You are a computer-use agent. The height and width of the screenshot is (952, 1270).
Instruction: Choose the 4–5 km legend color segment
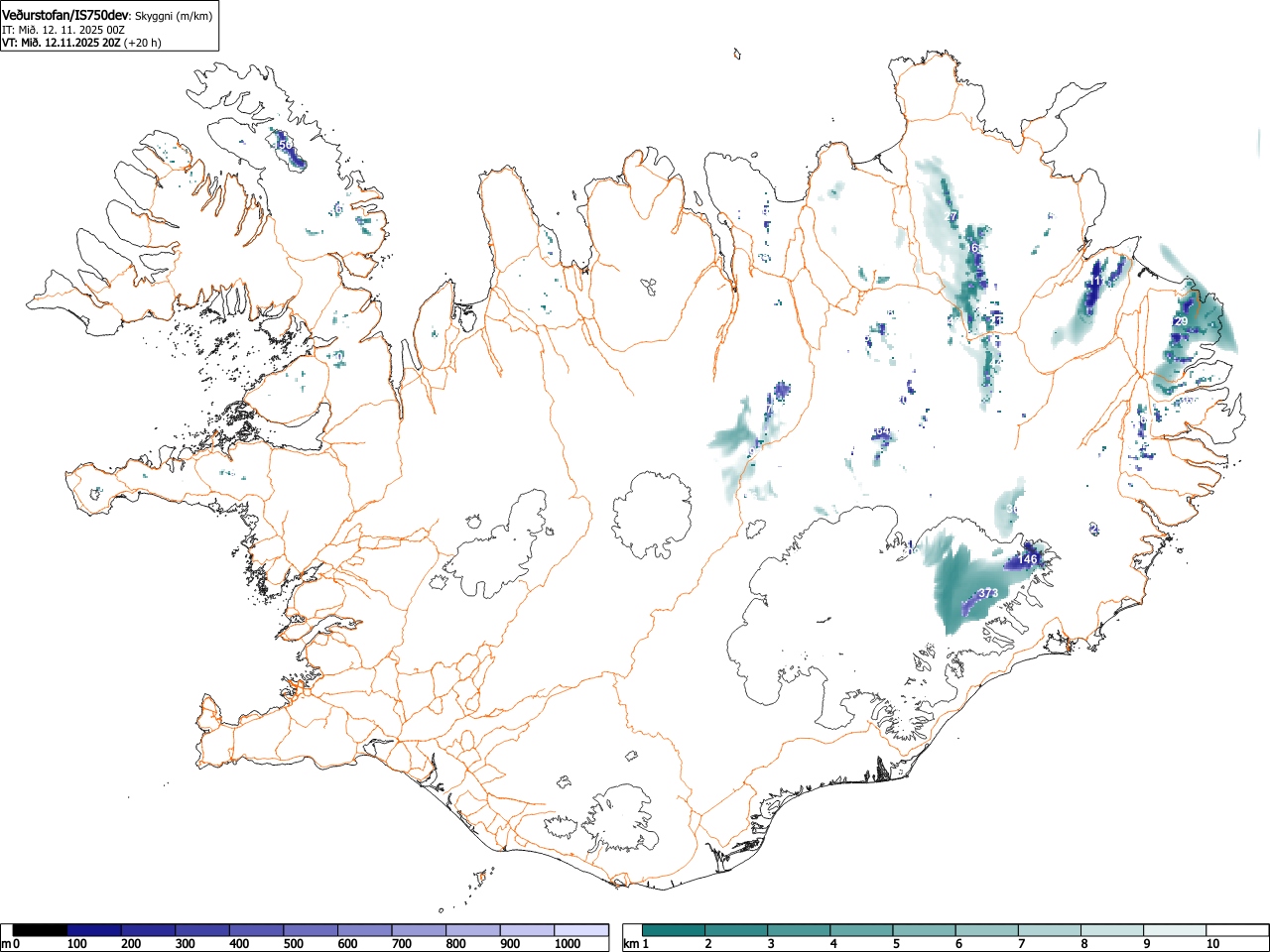[x=862, y=930]
